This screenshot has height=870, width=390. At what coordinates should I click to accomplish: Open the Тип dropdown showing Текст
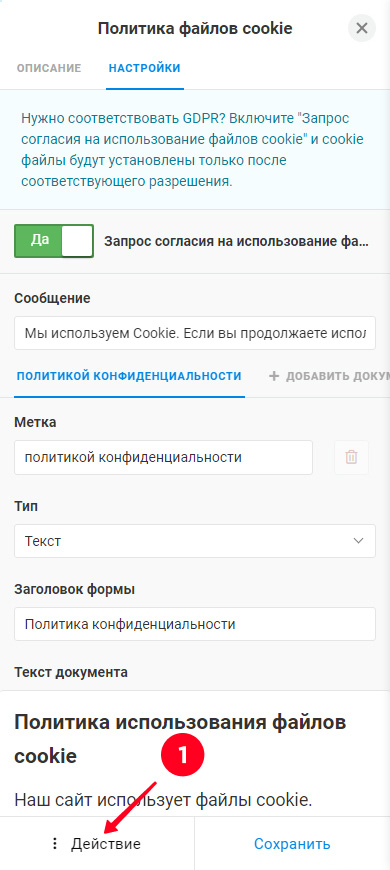(x=195, y=541)
